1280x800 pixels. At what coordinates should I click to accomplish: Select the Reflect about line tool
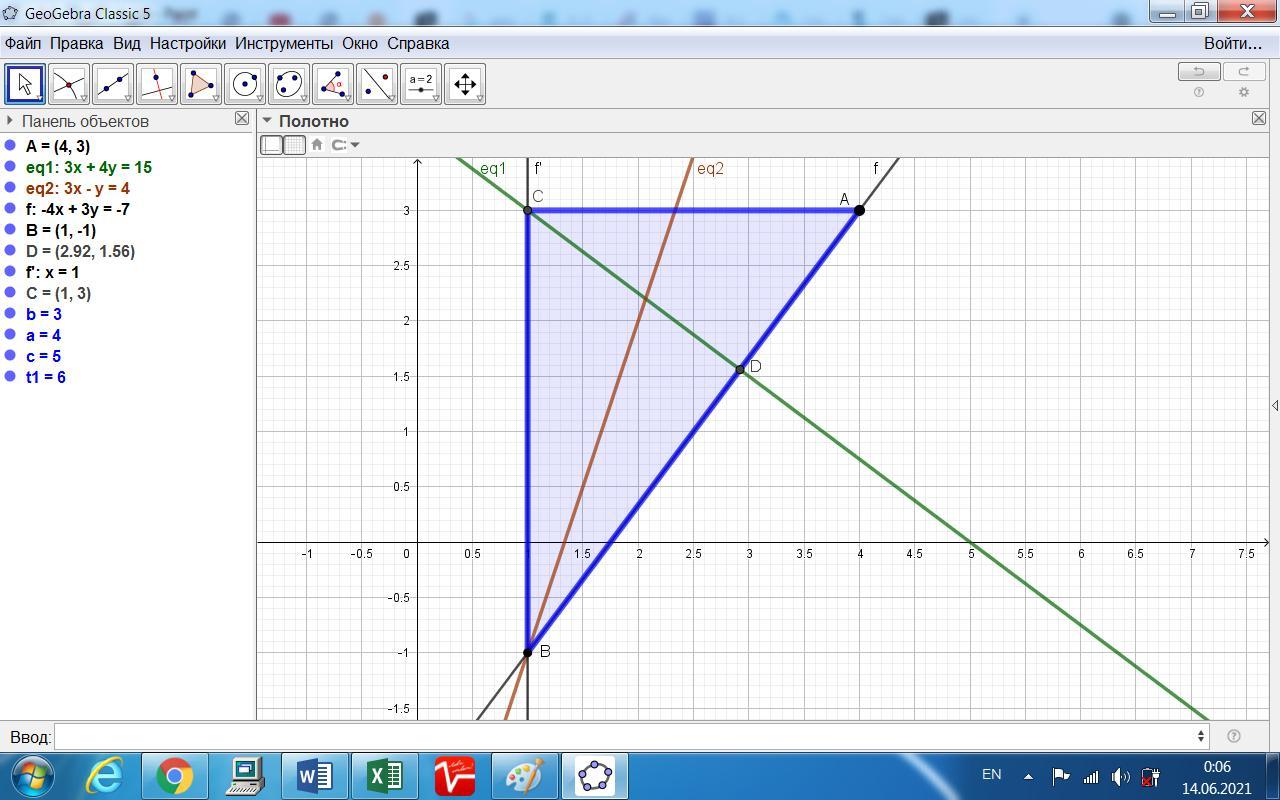click(377, 84)
